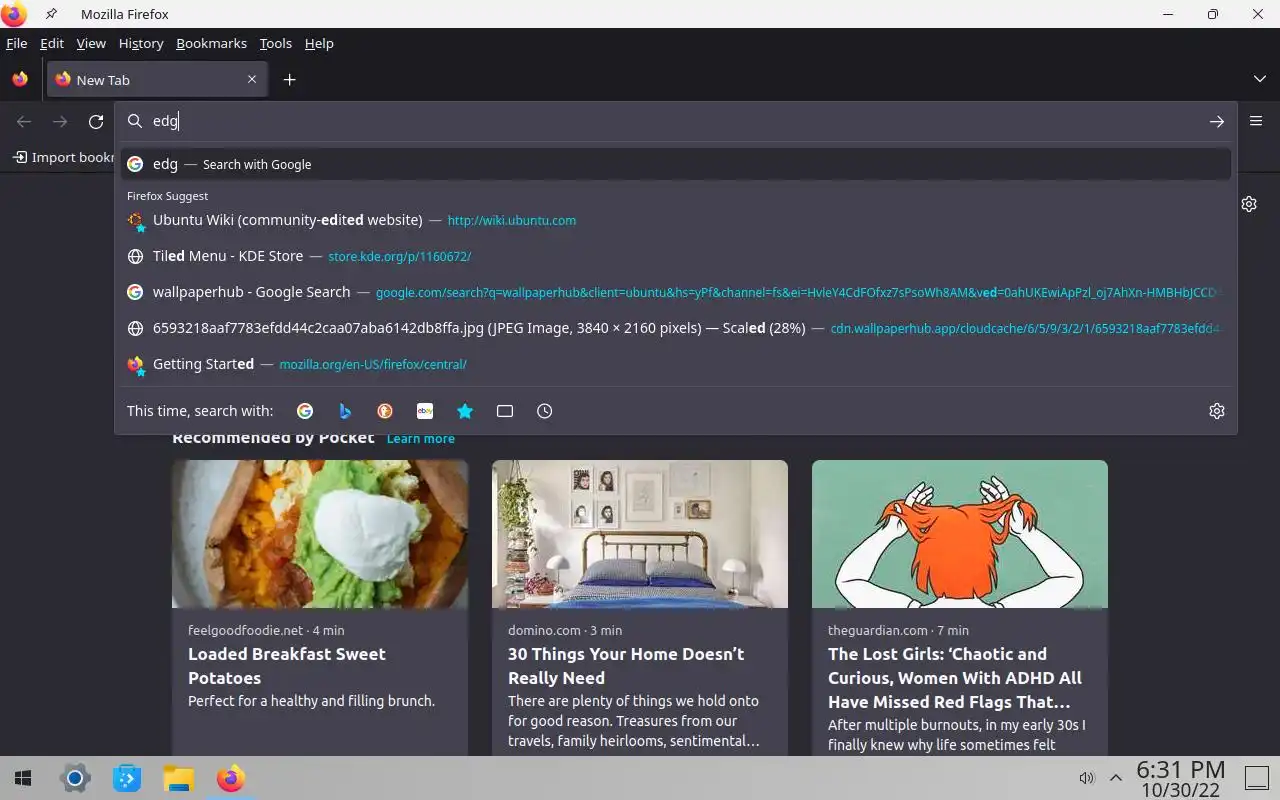Open file manager folder on taskbar
Viewport: 1280px width, 800px height.
point(178,778)
